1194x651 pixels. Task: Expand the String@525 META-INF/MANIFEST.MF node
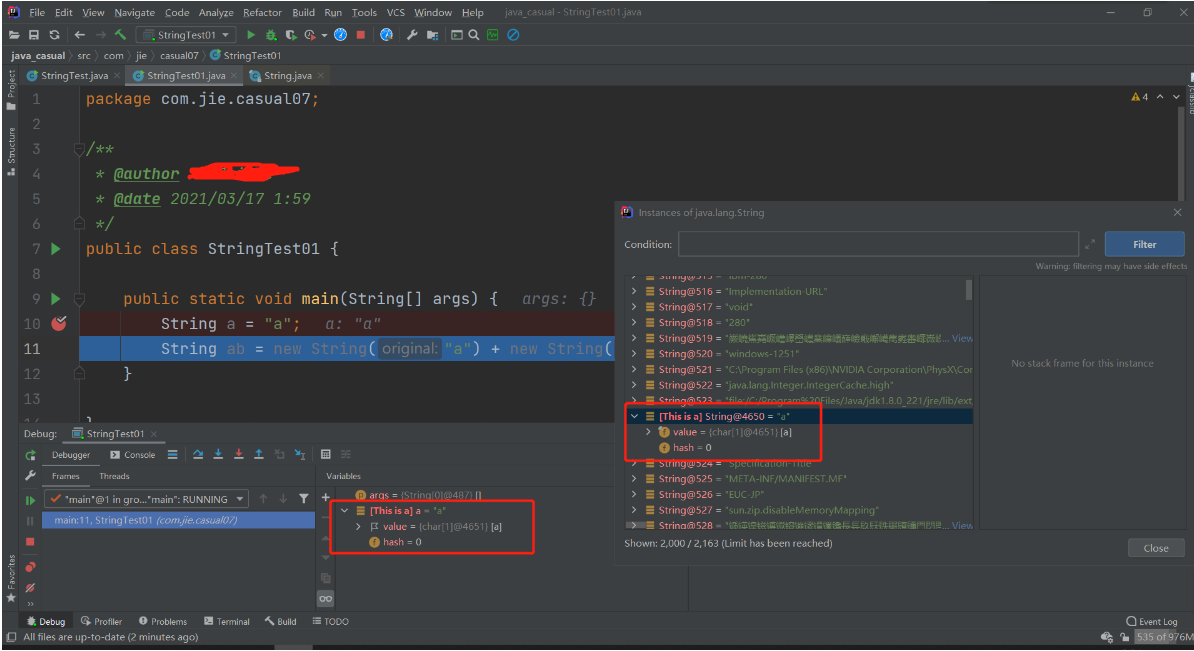tap(634, 479)
